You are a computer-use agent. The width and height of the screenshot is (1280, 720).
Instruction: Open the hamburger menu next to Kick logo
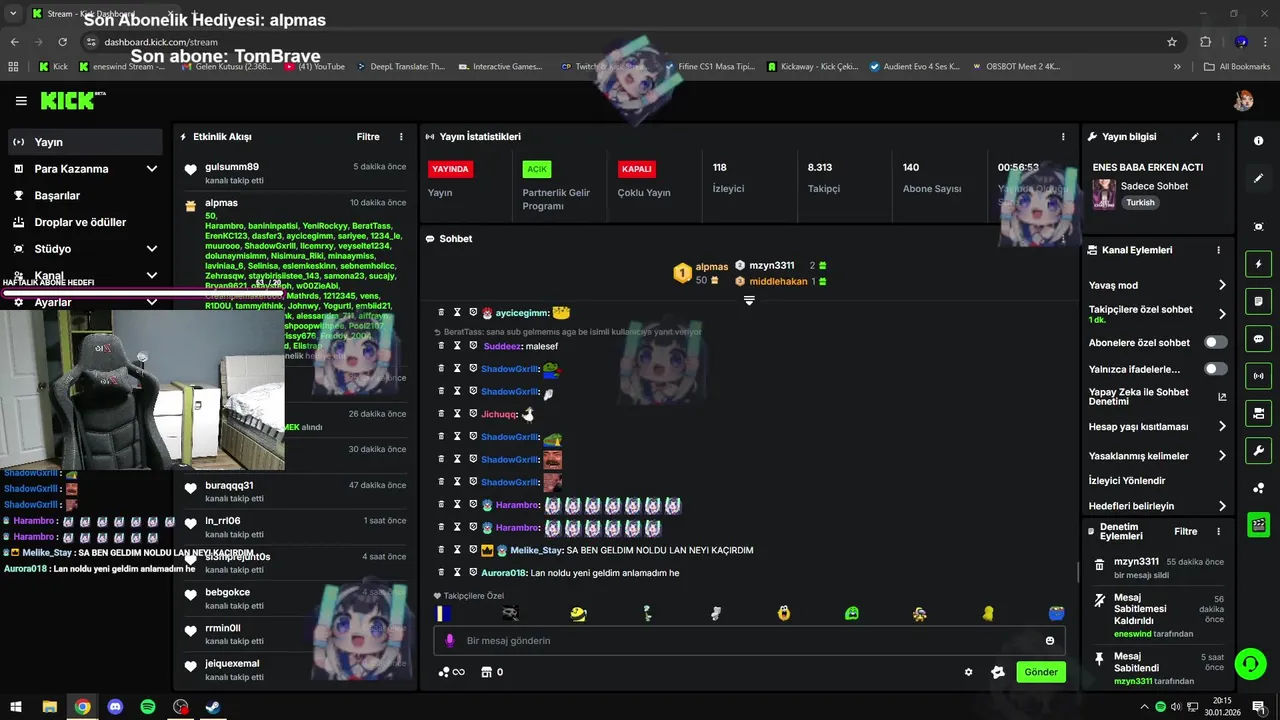pyautogui.click(x=21, y=101)
